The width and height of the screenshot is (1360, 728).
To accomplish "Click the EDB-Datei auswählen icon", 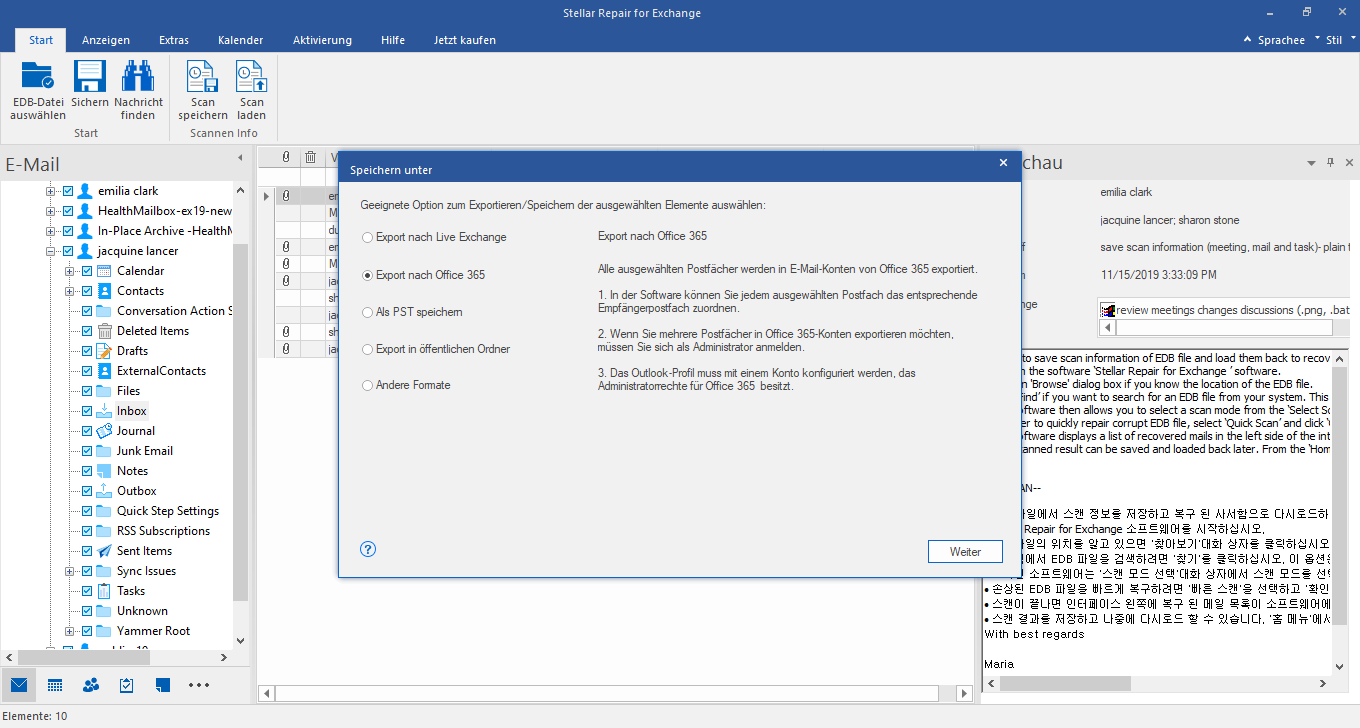I will (38, 78).
